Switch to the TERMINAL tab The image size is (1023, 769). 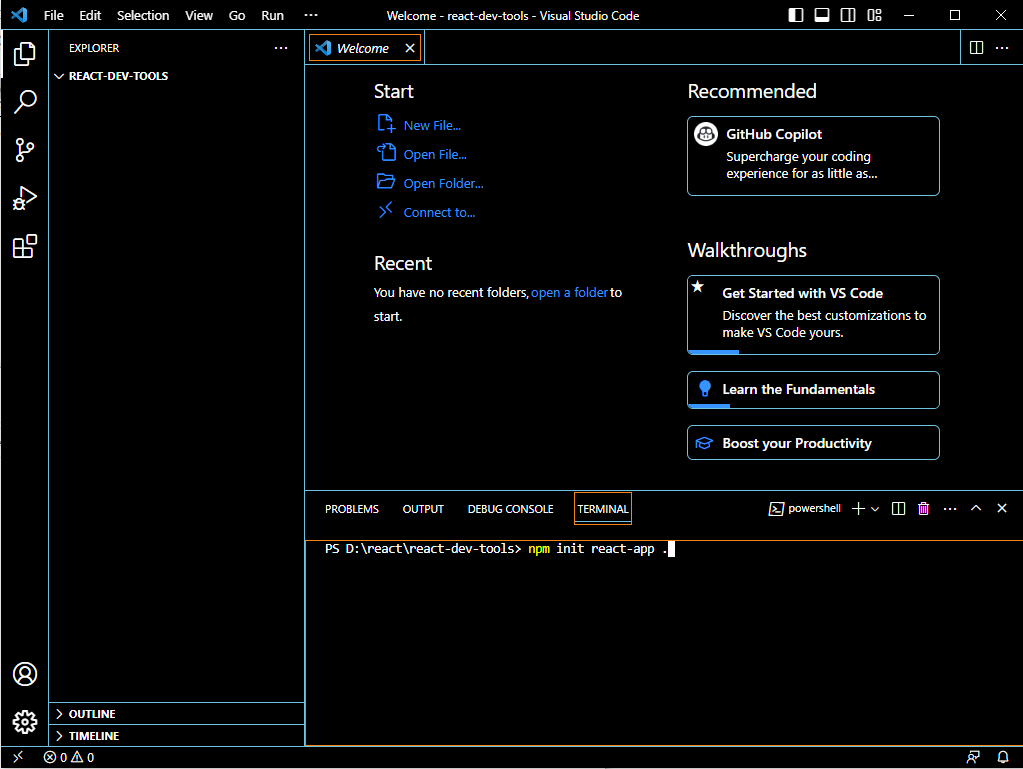click(x=603, y=509)
